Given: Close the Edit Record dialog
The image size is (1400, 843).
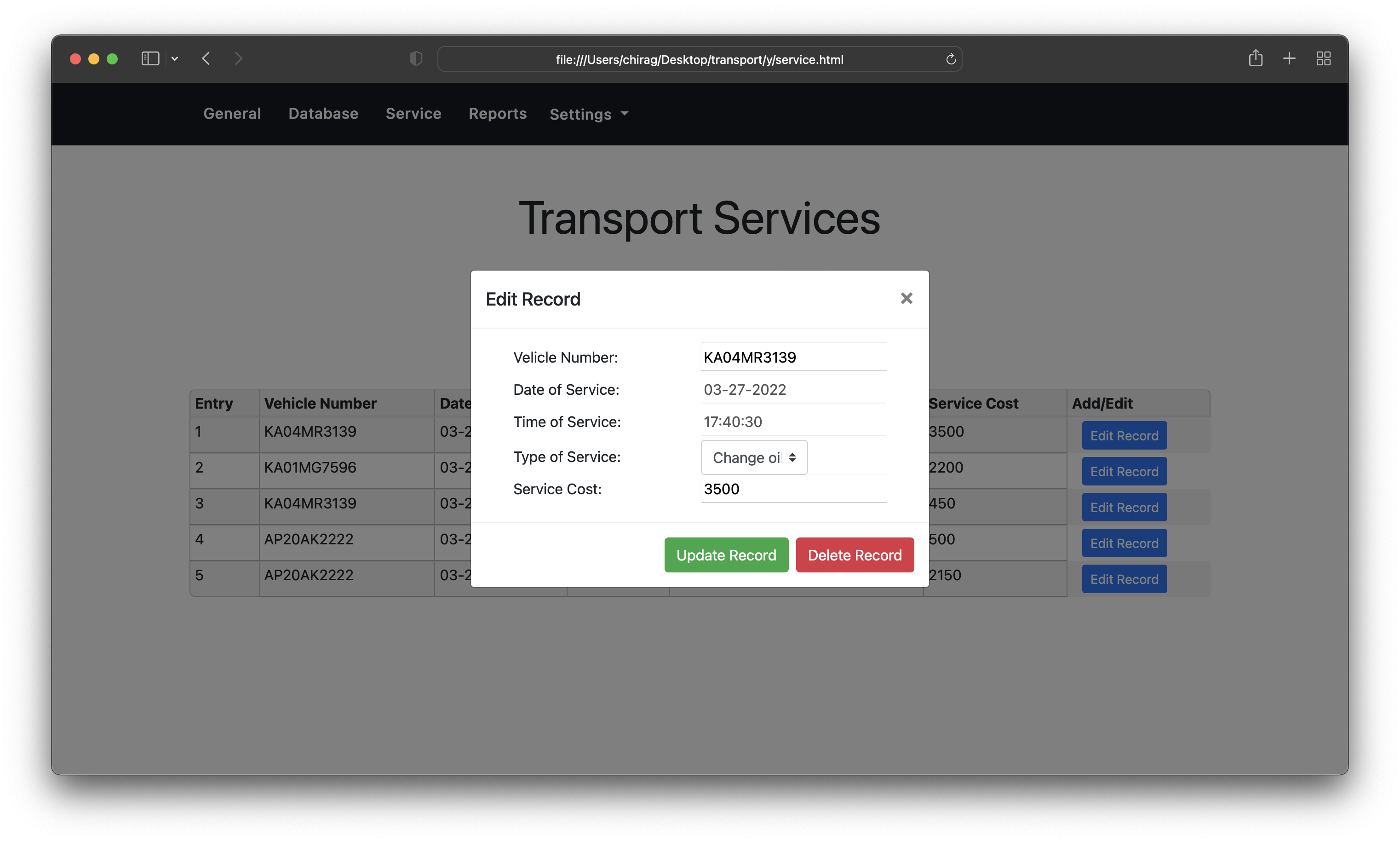Looking at the screenshot, I should pos(906,298).
